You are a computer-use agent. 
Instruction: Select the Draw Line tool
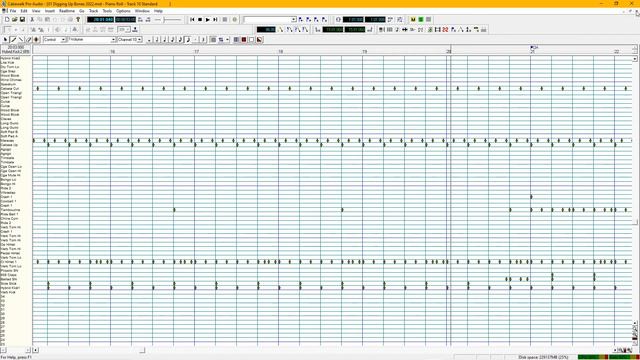tap(21, 40)
